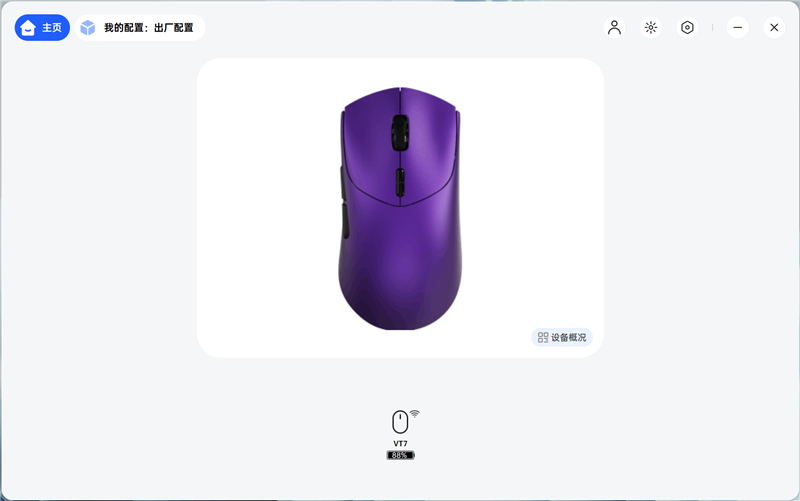This screenshot has width=800, height=501.
Task: Open the 主页 home tab
Action: [42, 28]
